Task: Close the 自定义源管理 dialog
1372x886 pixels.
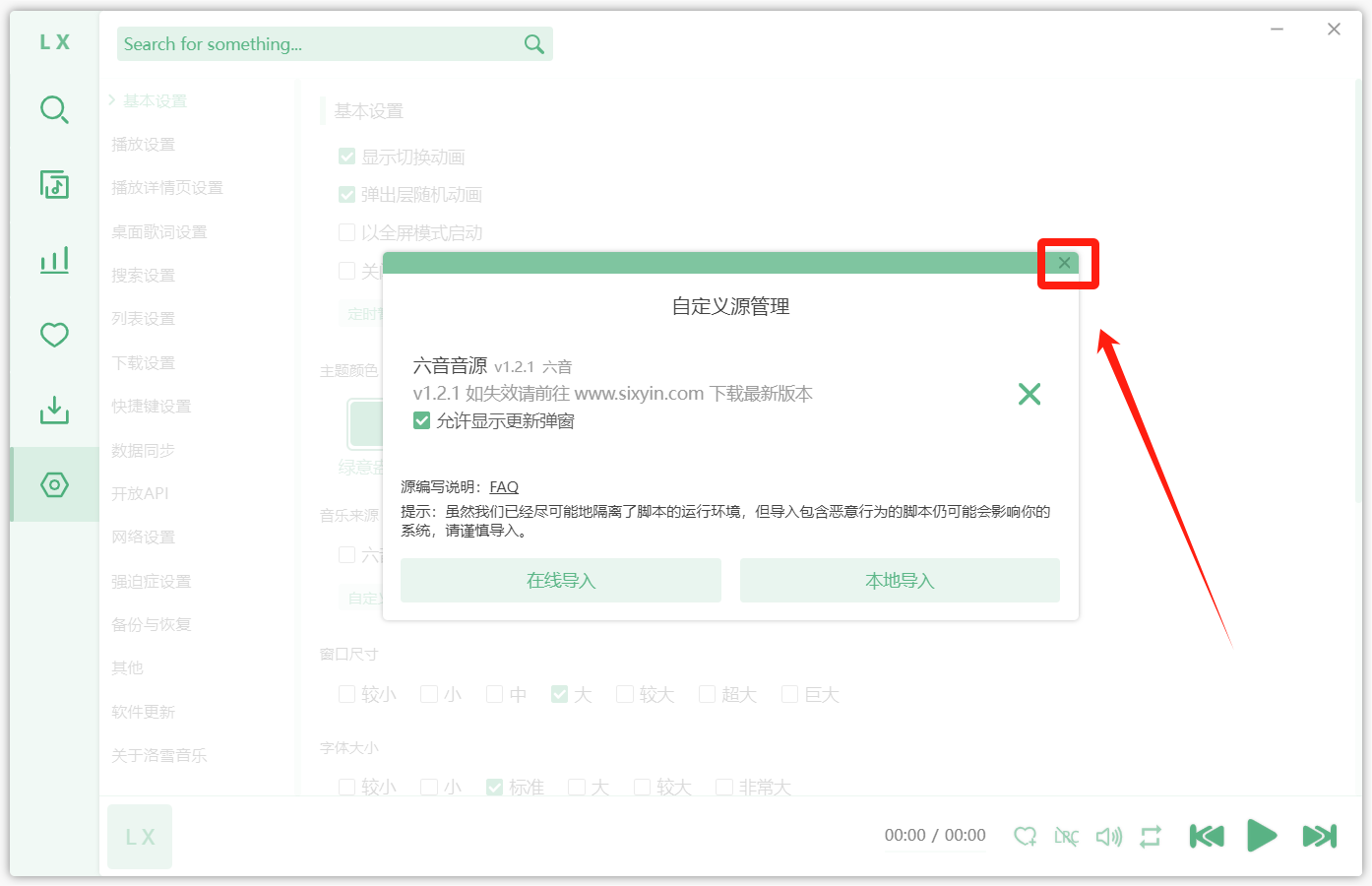Action: coord(1064,263)
